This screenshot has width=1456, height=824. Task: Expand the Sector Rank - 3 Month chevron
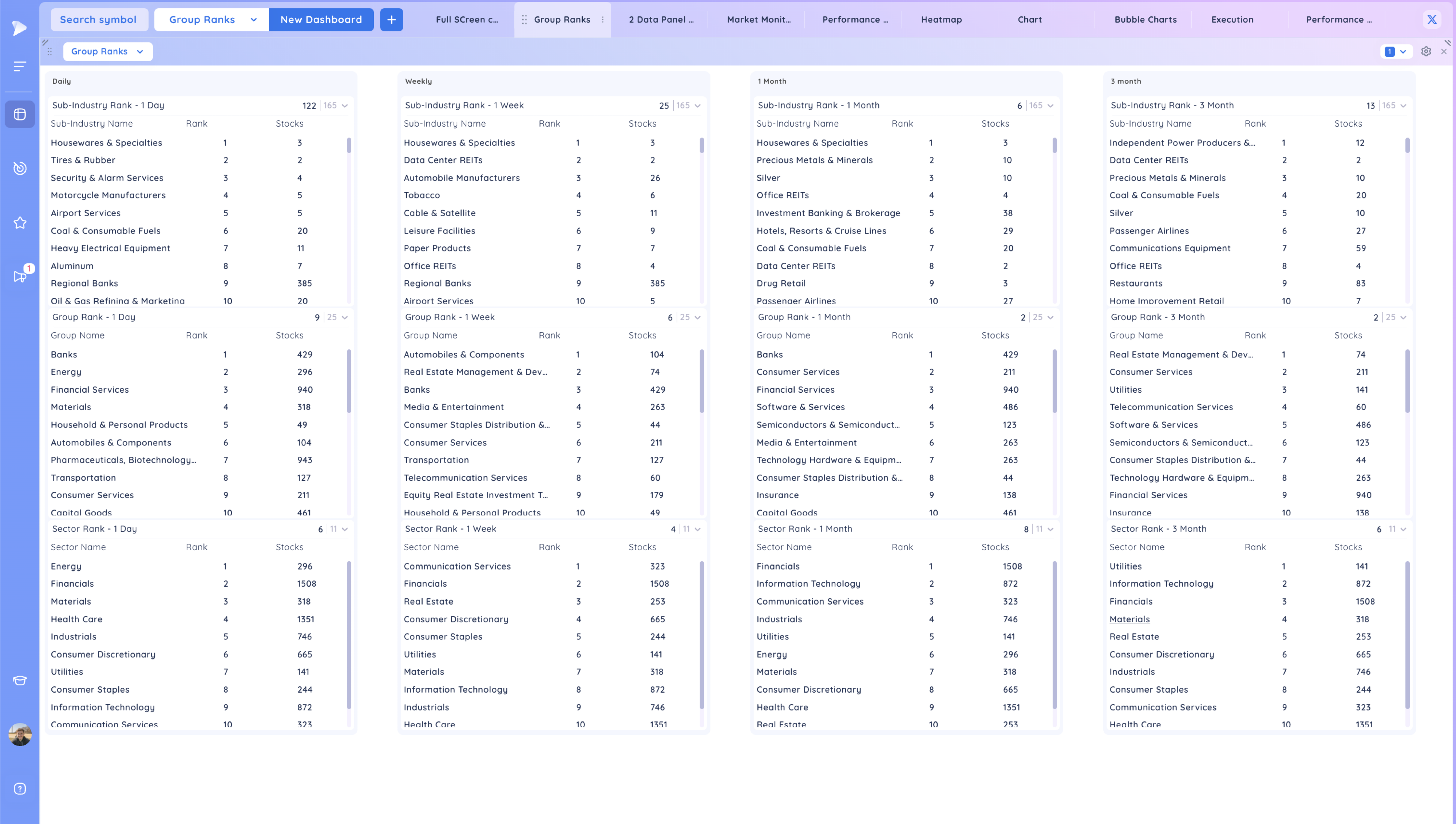pyautogui.click(x=1403, y=529)
